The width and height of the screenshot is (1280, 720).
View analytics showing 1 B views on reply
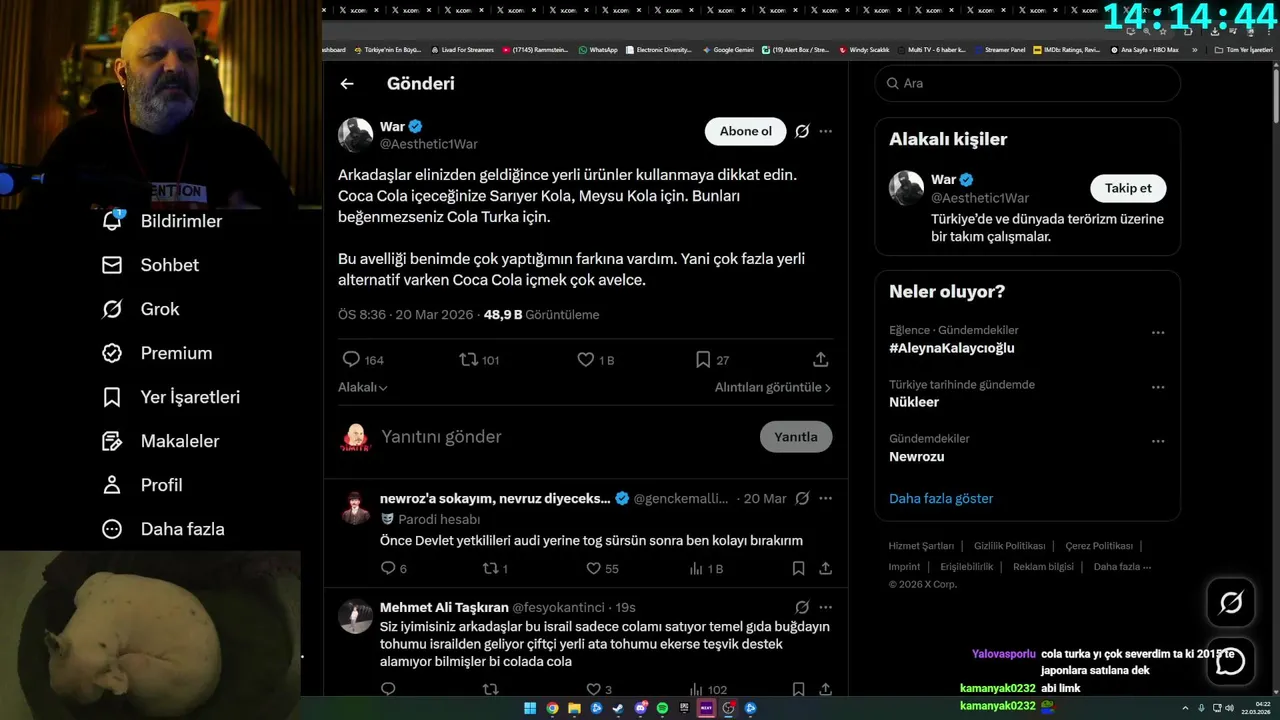(x=706, y=568)
